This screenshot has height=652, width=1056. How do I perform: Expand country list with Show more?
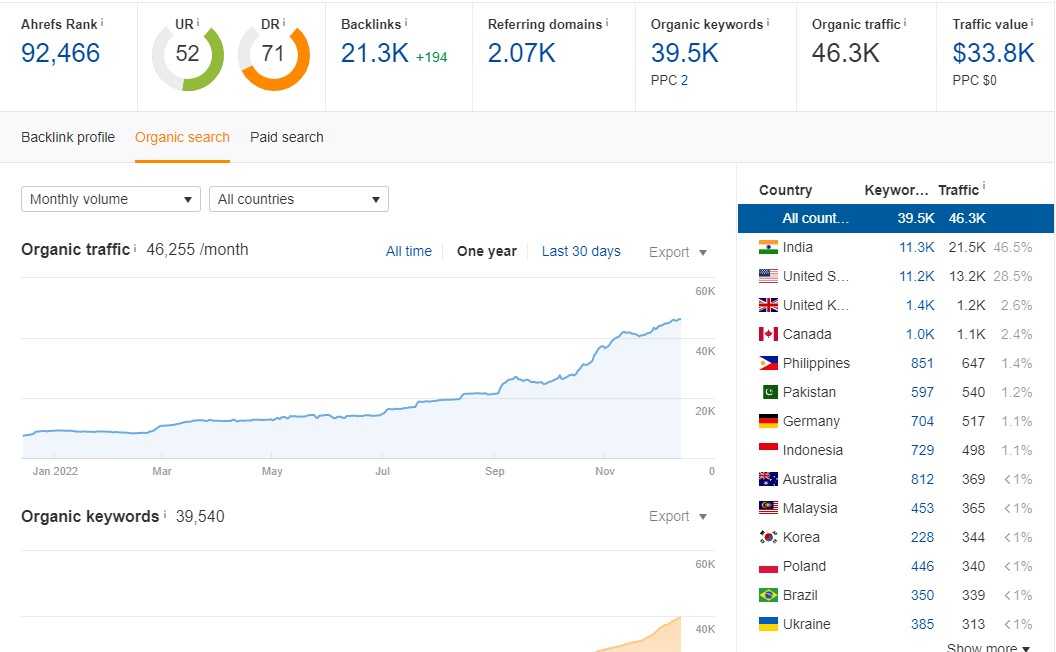(988, 647)
